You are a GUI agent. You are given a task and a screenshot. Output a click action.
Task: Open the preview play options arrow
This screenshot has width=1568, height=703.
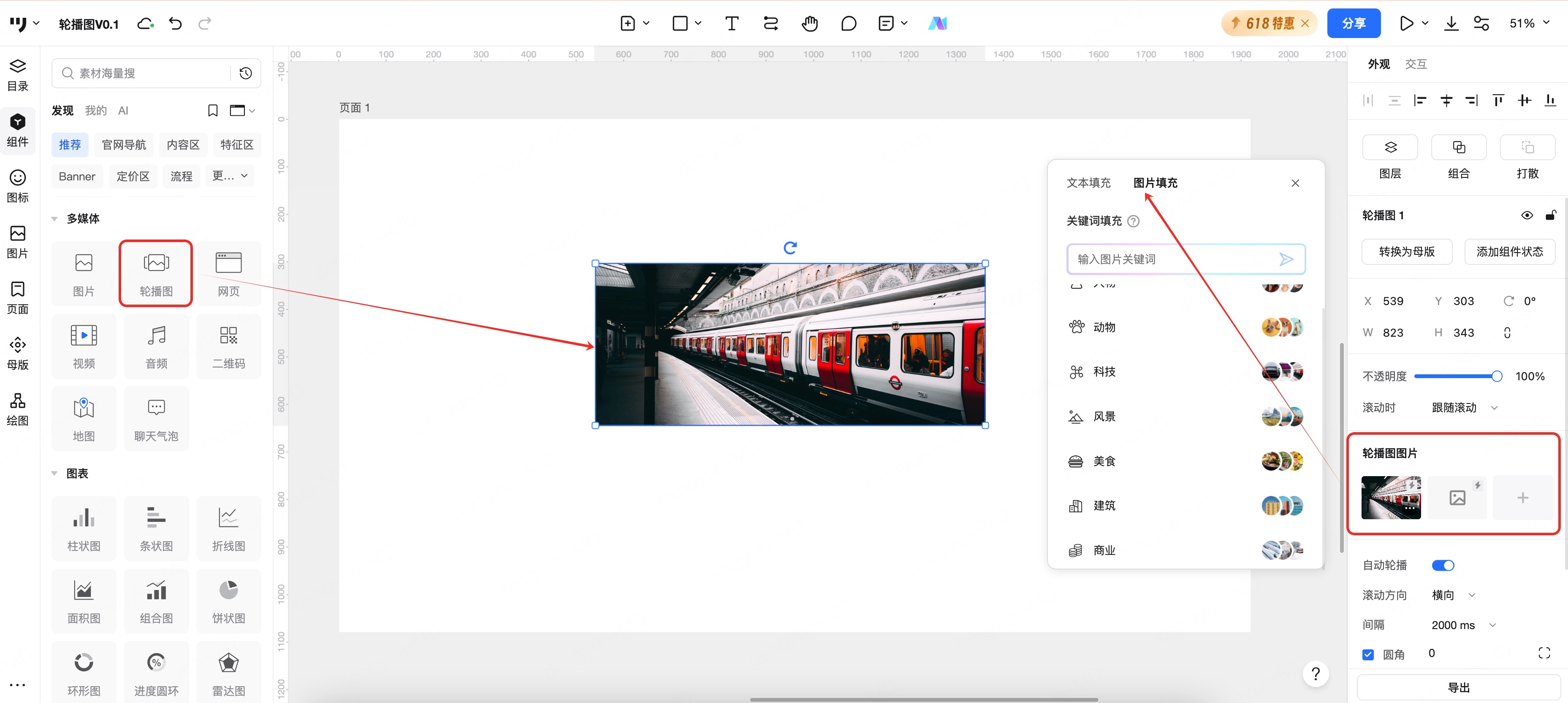click(x=1424, y=24)
